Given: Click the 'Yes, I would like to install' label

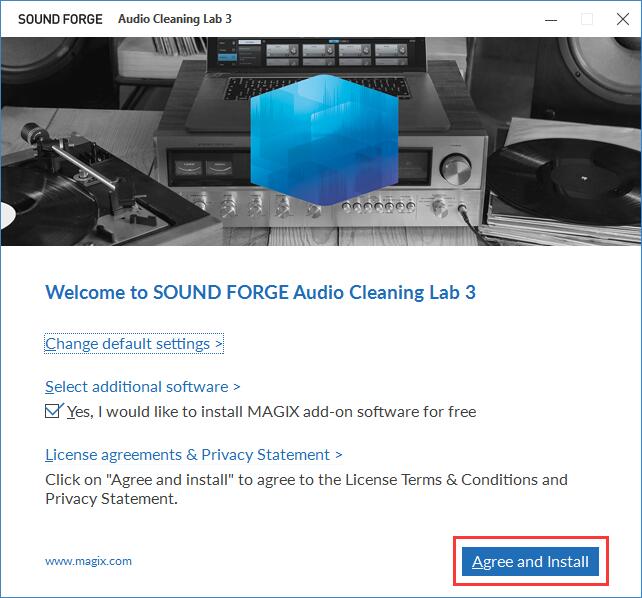Looking at the screenshot, I should [272, 411].
